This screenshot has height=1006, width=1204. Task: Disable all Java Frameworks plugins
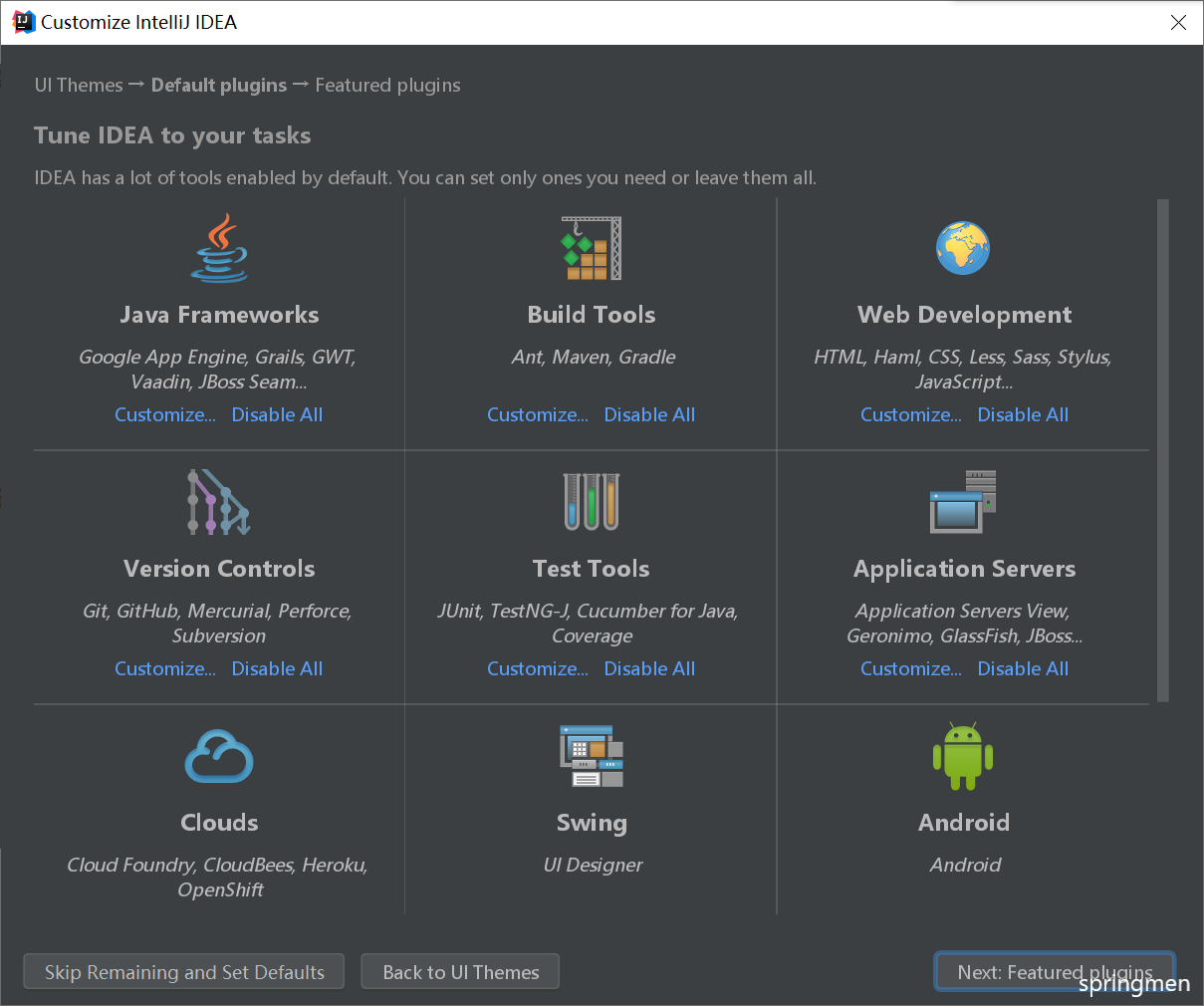278,414
